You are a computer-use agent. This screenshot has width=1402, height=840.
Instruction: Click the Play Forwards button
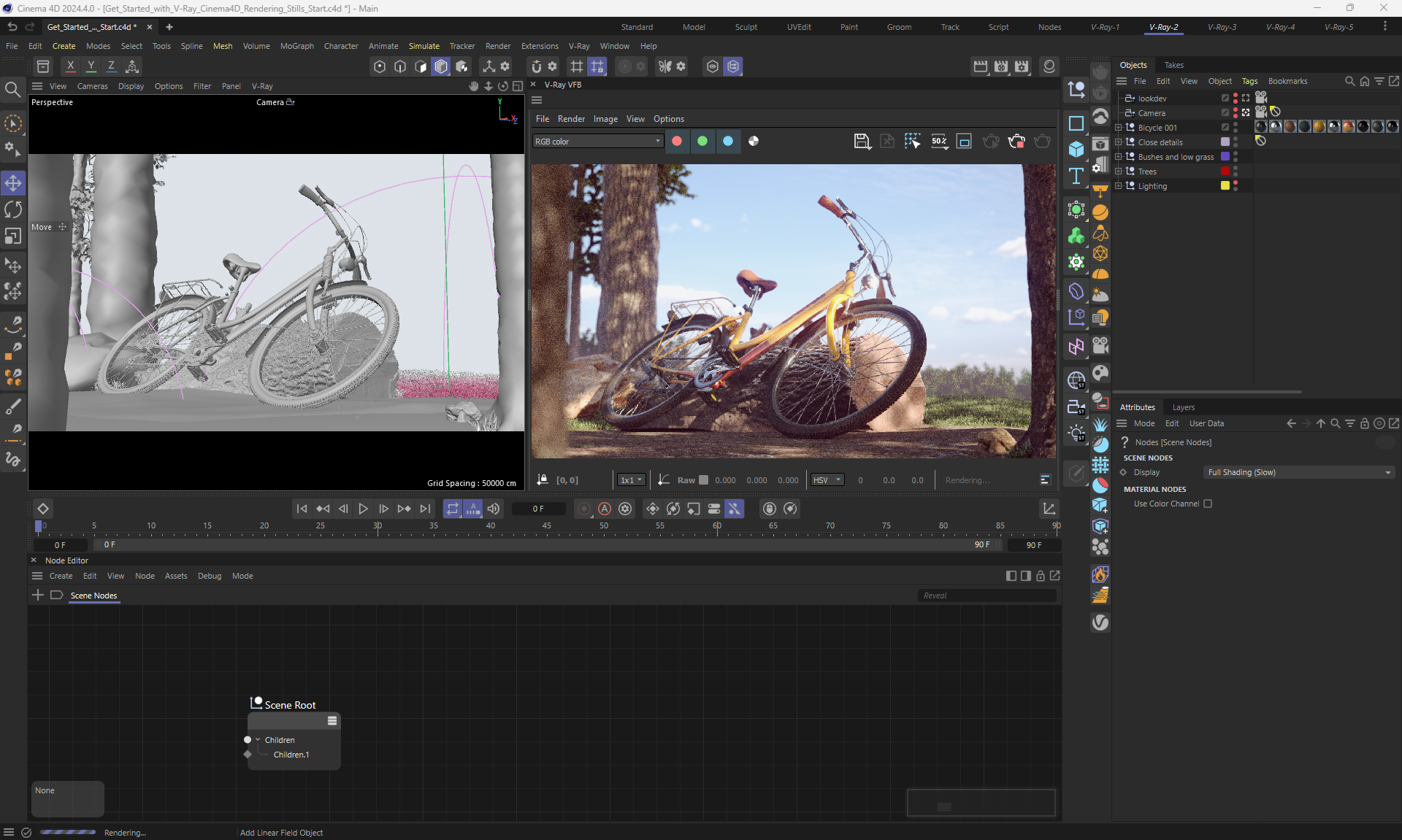(x=363, y=509)
